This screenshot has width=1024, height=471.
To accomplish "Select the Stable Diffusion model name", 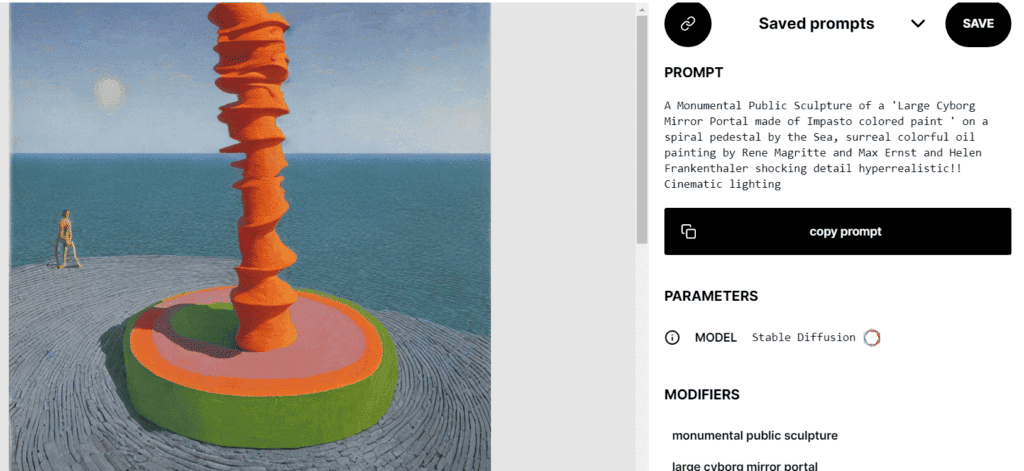I will pos(803,337).
